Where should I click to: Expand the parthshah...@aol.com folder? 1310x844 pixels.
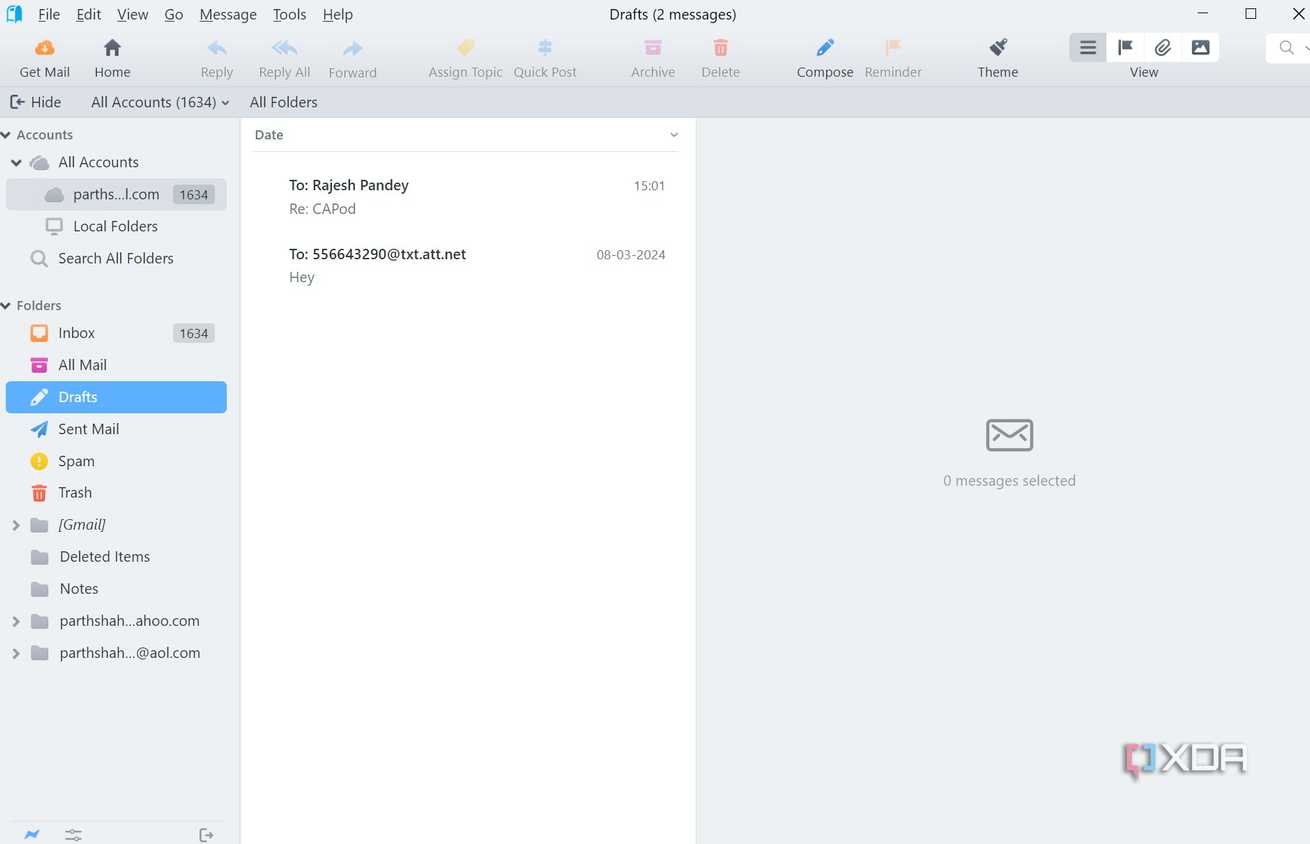click(15, 653)
